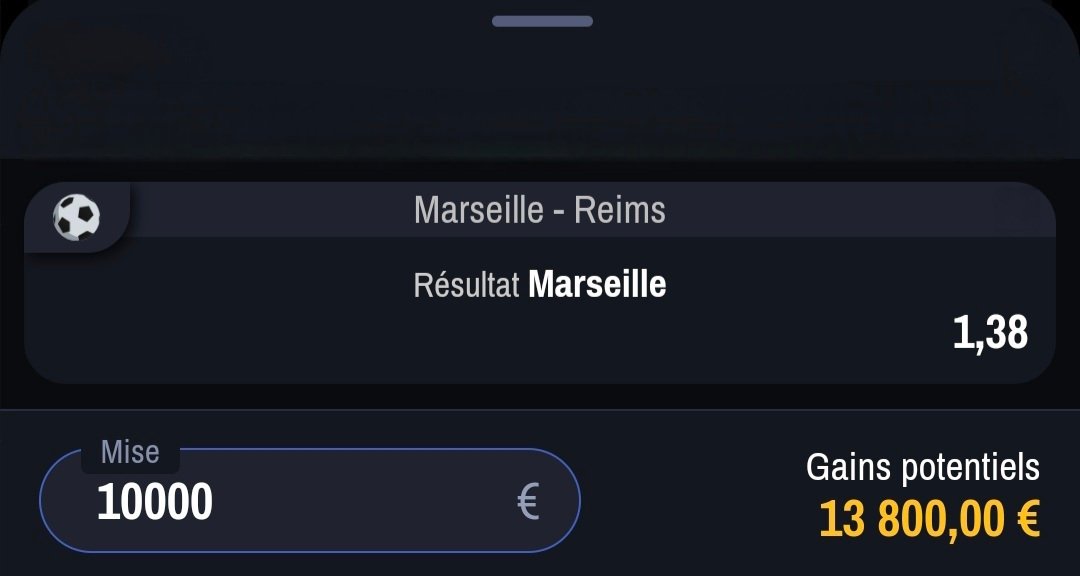Screen dimensions: 1080x576
Task: Tap the 13 800,00 € potential winnings amount
Action: pos(929,519)
